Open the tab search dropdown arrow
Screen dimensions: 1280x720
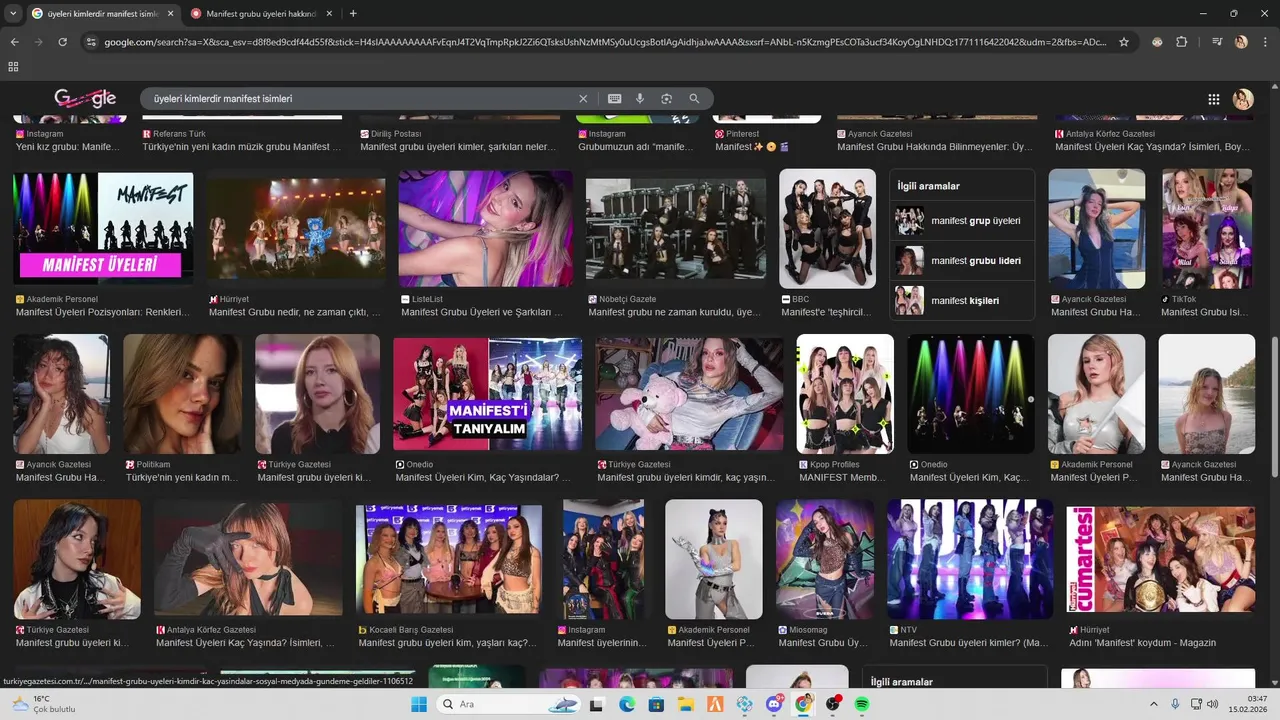[x=13, y=13]
